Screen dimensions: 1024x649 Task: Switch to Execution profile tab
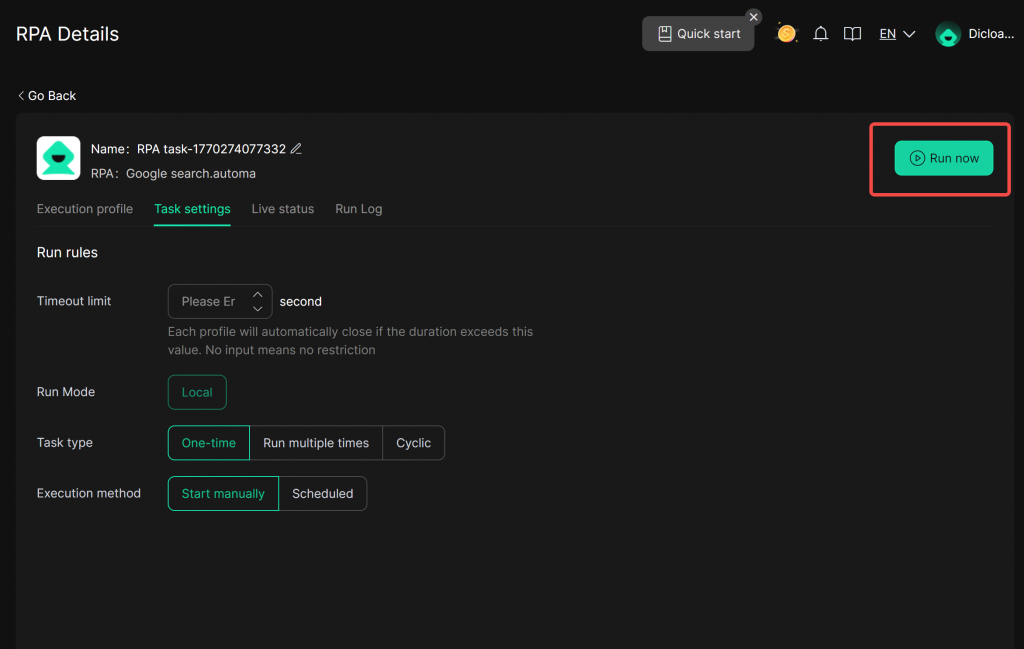tap(85, 209)
